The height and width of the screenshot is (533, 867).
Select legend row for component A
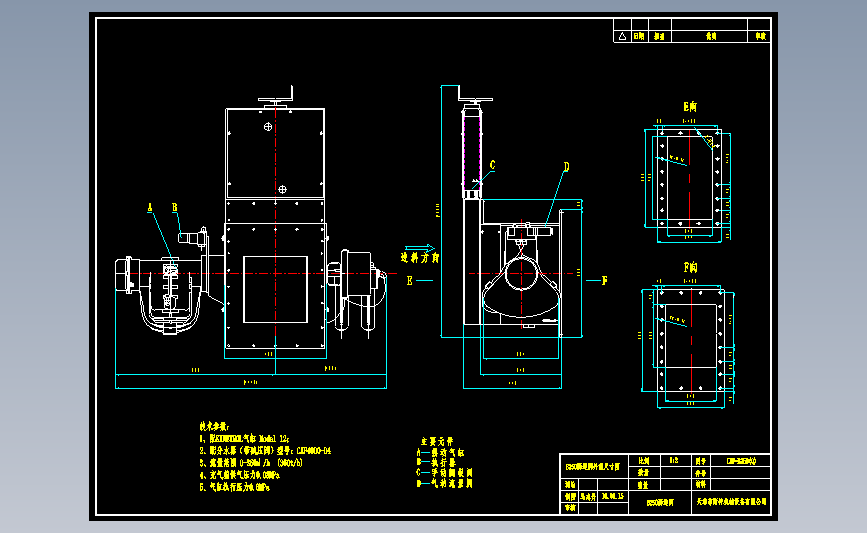point(440,452)
